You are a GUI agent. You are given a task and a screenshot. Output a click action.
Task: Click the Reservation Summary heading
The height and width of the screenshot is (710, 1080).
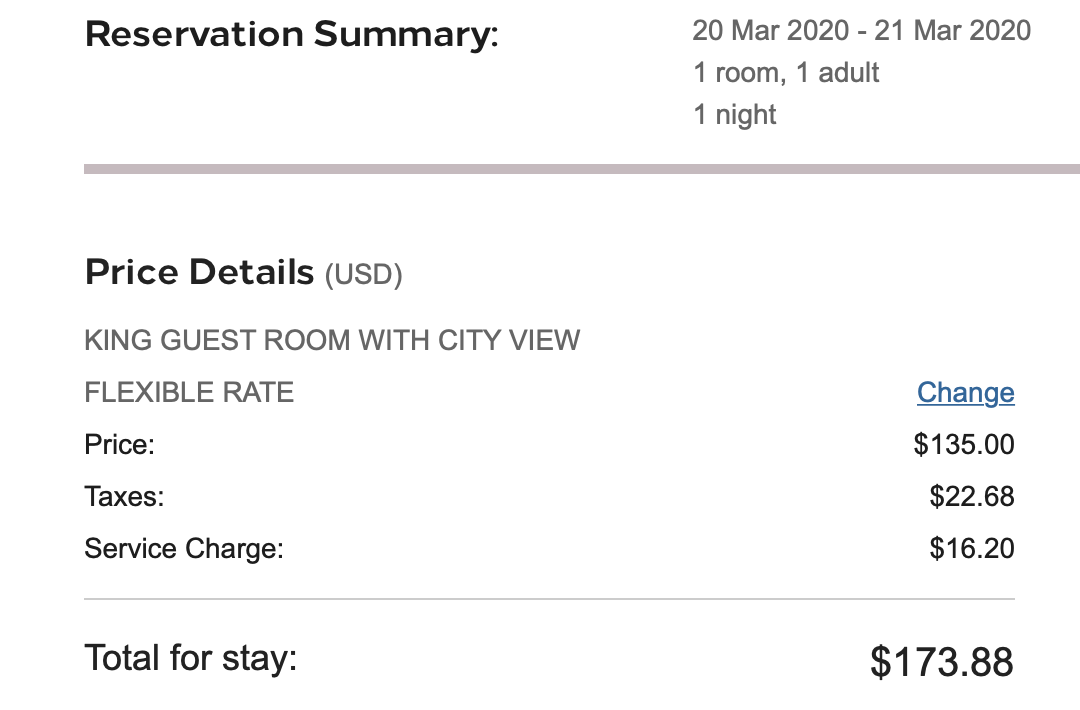(x=291, y=34)
